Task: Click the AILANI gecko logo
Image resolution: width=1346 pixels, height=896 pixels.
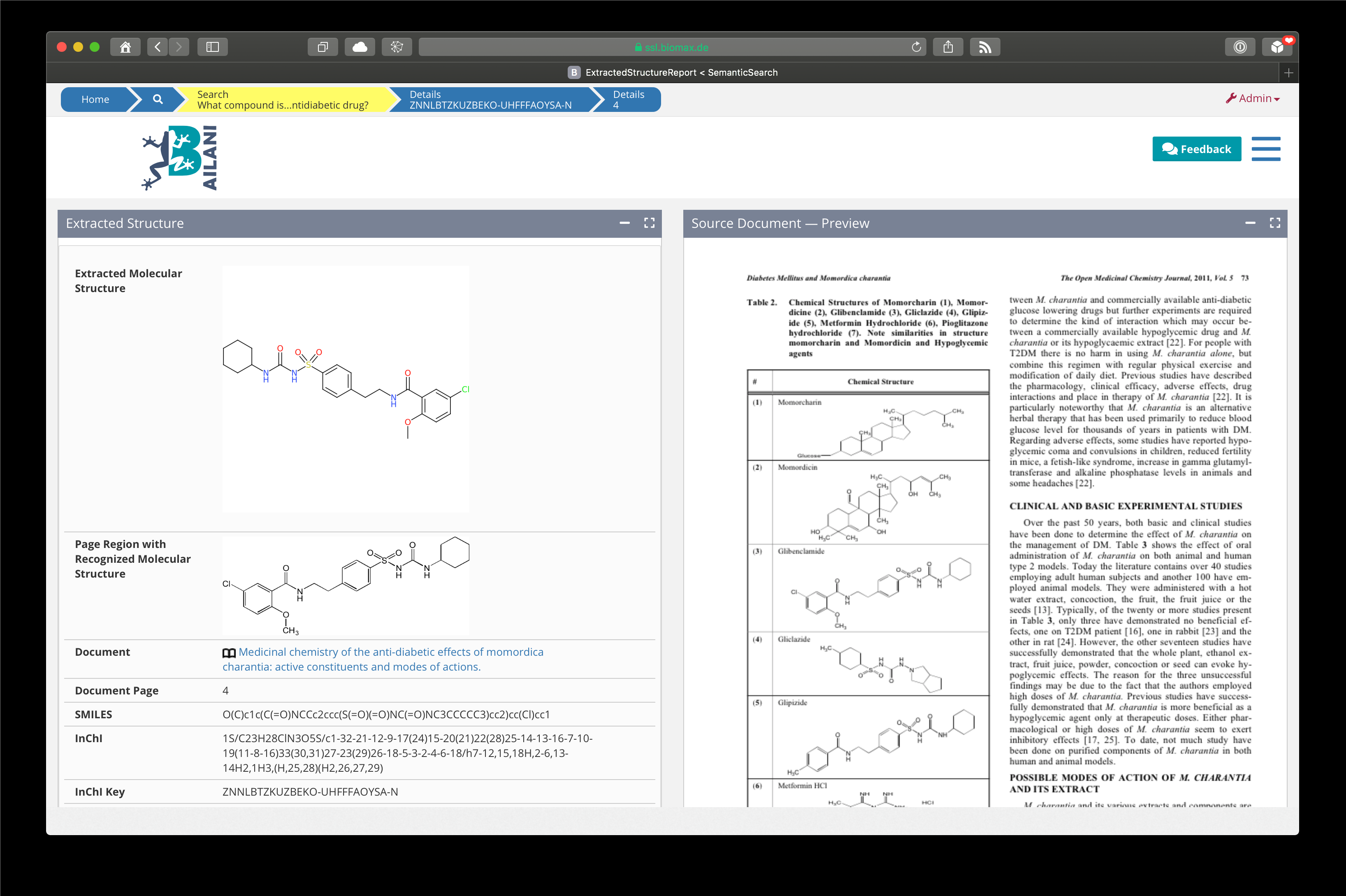Action: (x=179, y=158)
